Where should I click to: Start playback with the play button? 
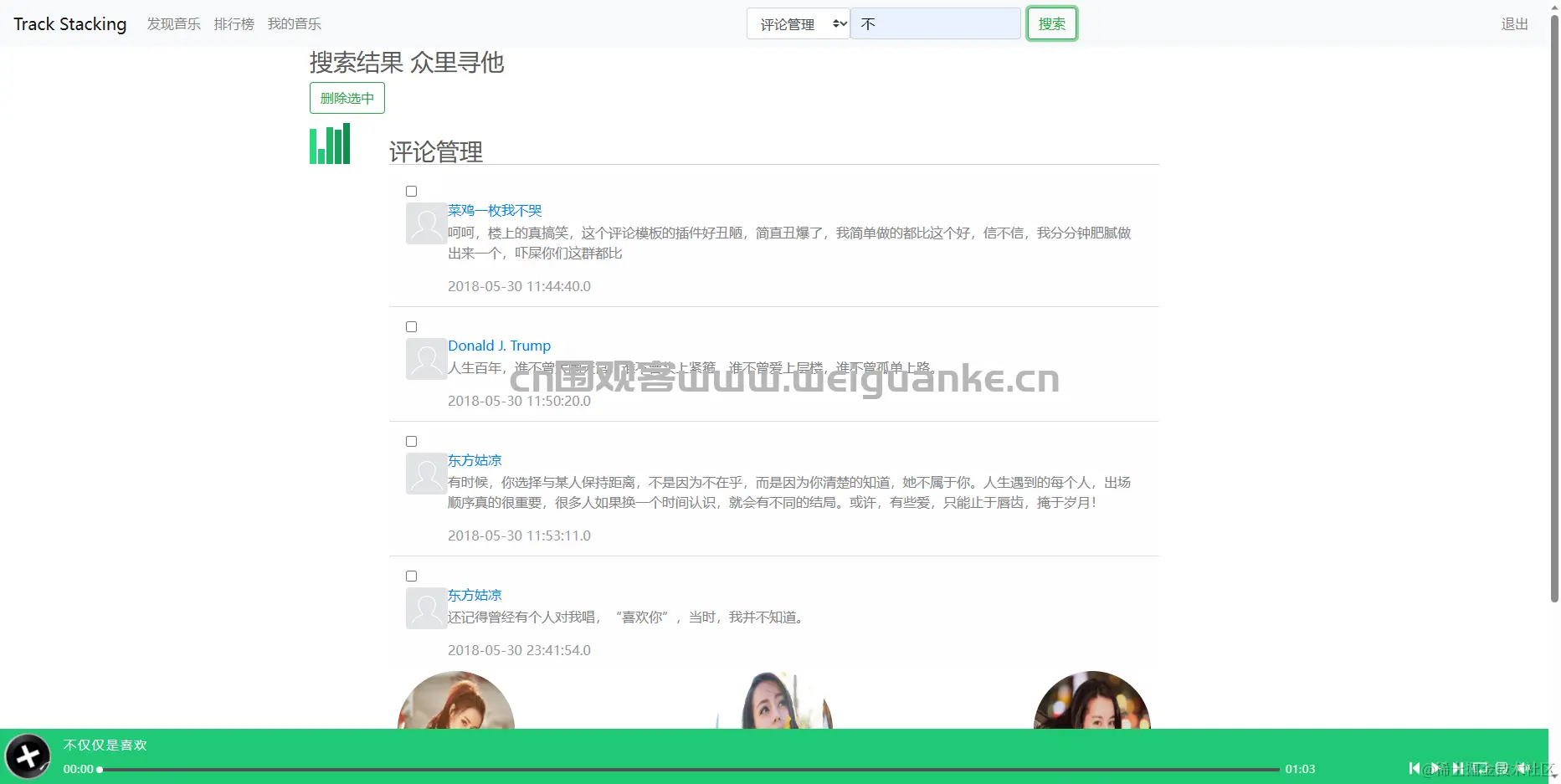click(1435, 768)
